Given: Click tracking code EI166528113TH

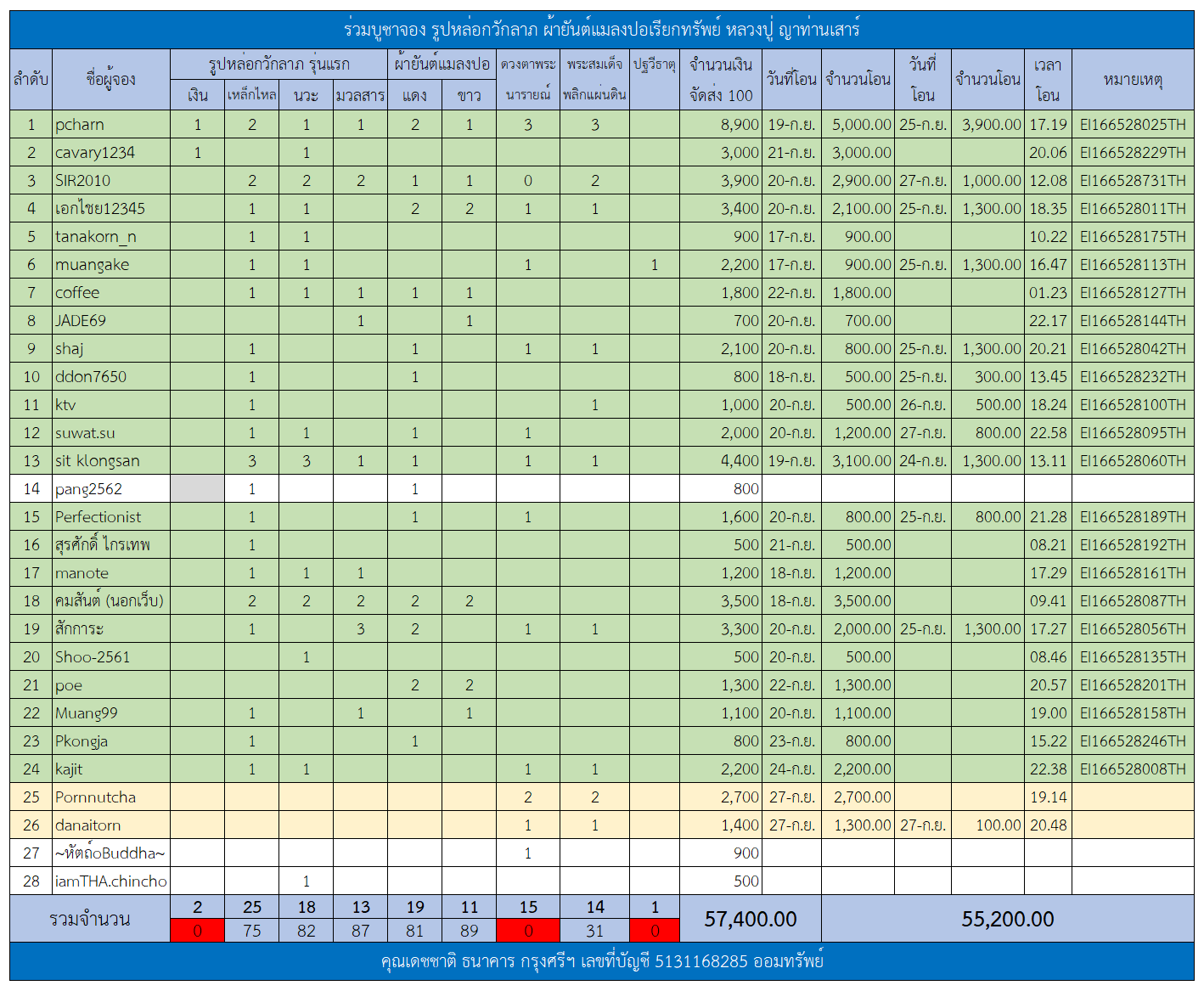Looking at the screenshot, I should pos(1133,264).
